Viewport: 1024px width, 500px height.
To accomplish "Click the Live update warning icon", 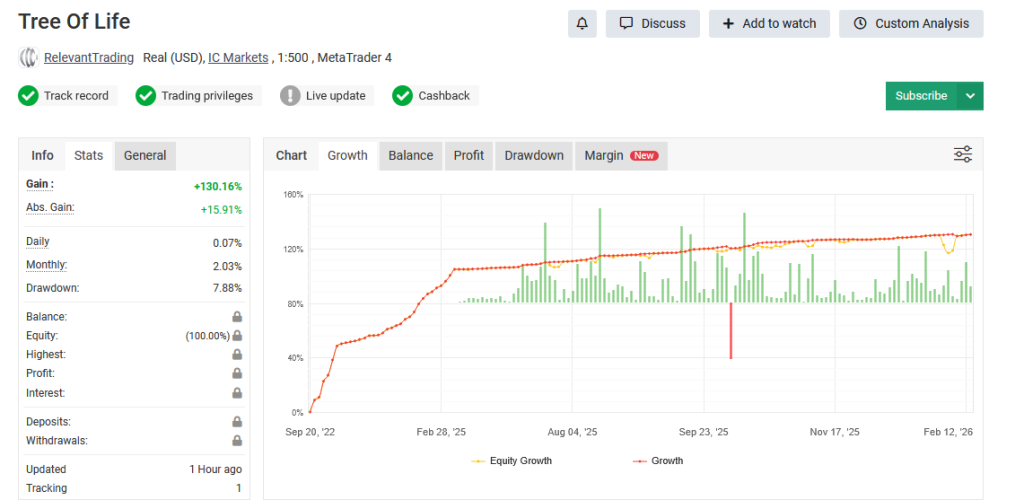I will click(x=290, y=96).
